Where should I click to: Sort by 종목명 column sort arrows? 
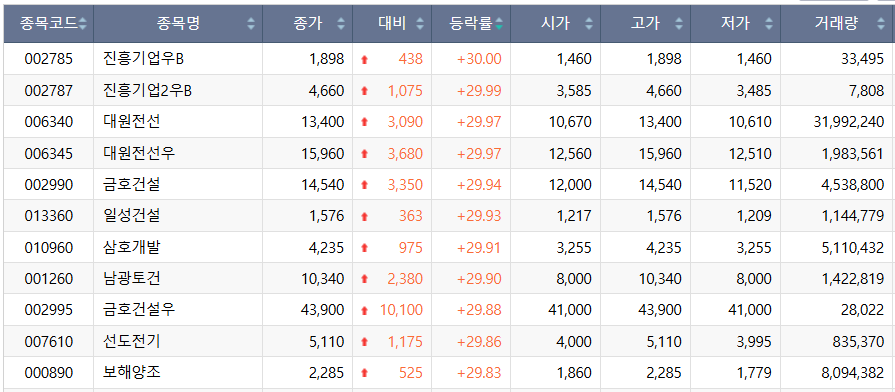click(251, 24)
